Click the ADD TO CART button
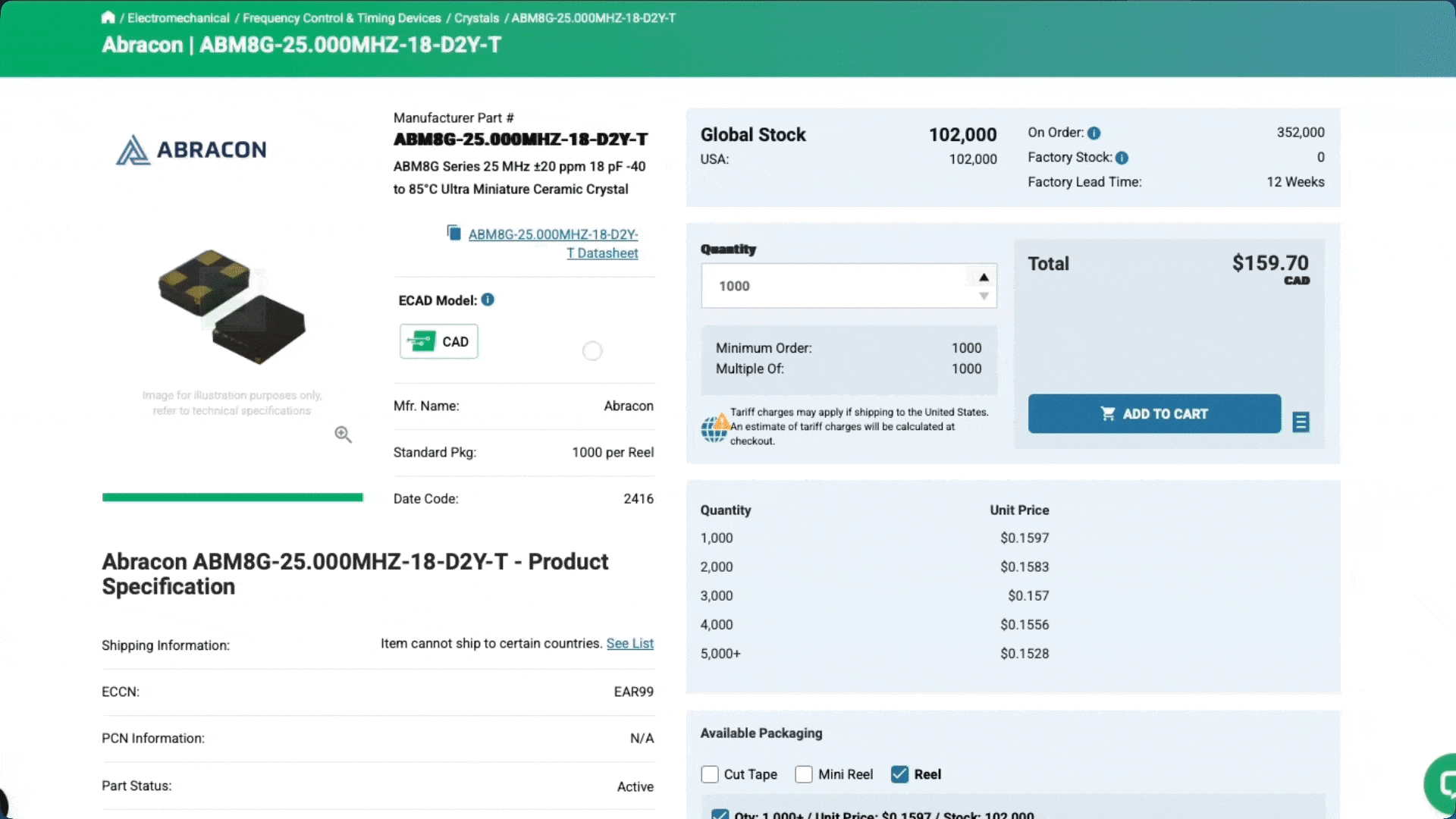Image resolution: width=1456 pixels, height=819 pixels. coord(1154,413)
